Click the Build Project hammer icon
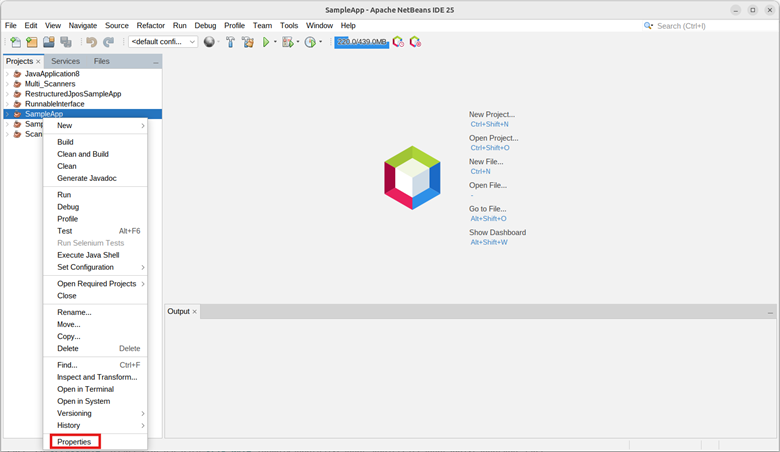 230,42
